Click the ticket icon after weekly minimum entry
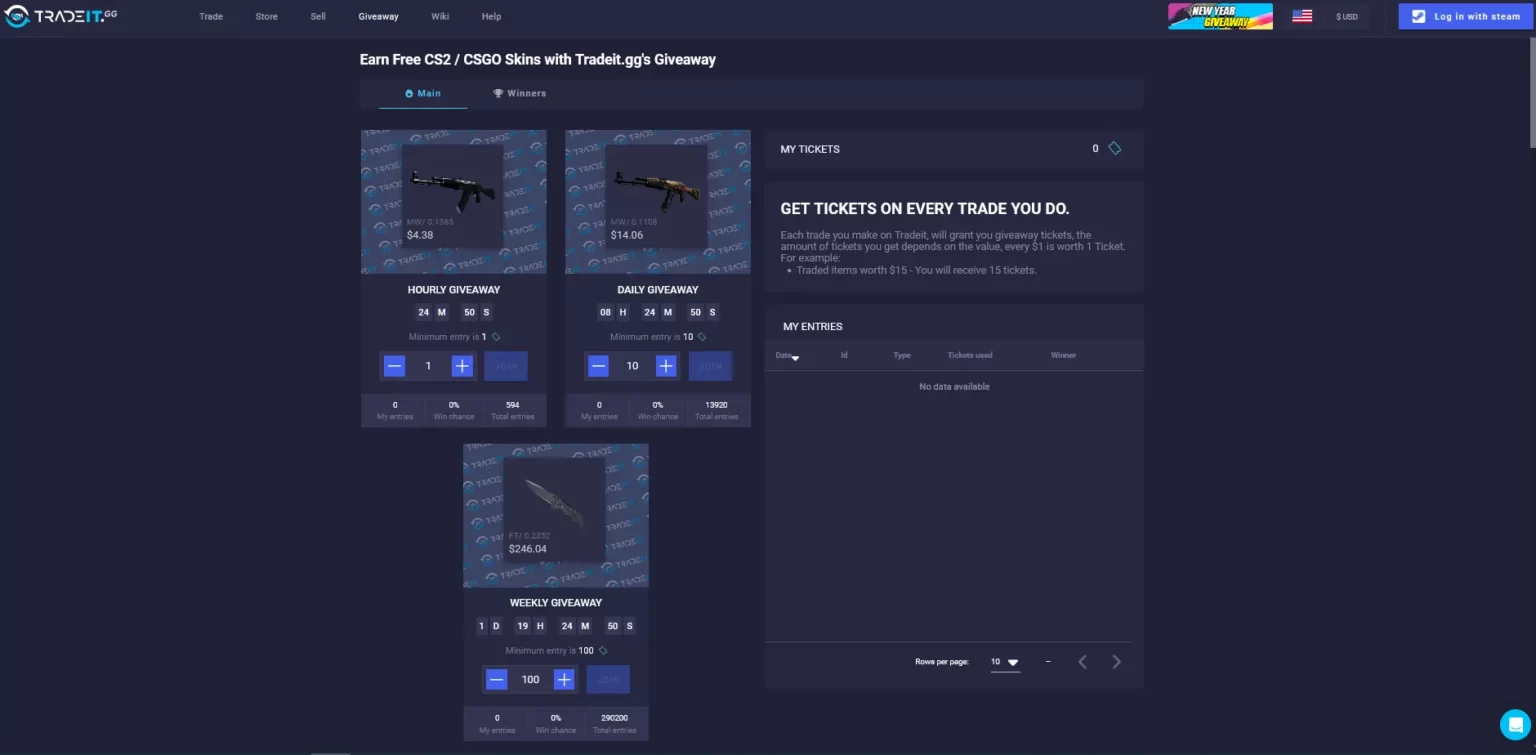Screen dimensions: 1536x755 click(x=603, y=651)
